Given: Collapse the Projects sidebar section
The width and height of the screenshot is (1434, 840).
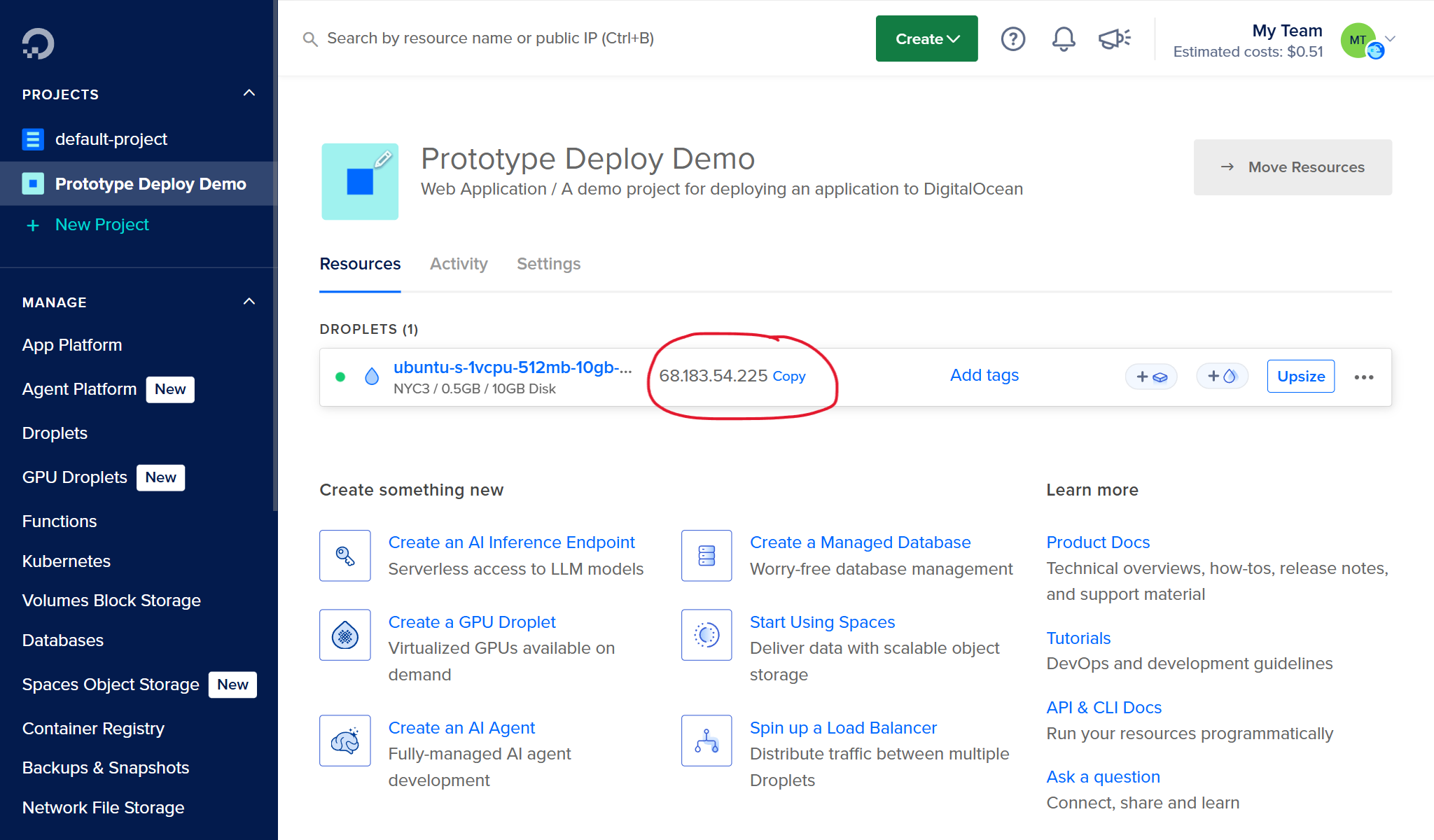Looking at the screenshot, I should 249,94.
